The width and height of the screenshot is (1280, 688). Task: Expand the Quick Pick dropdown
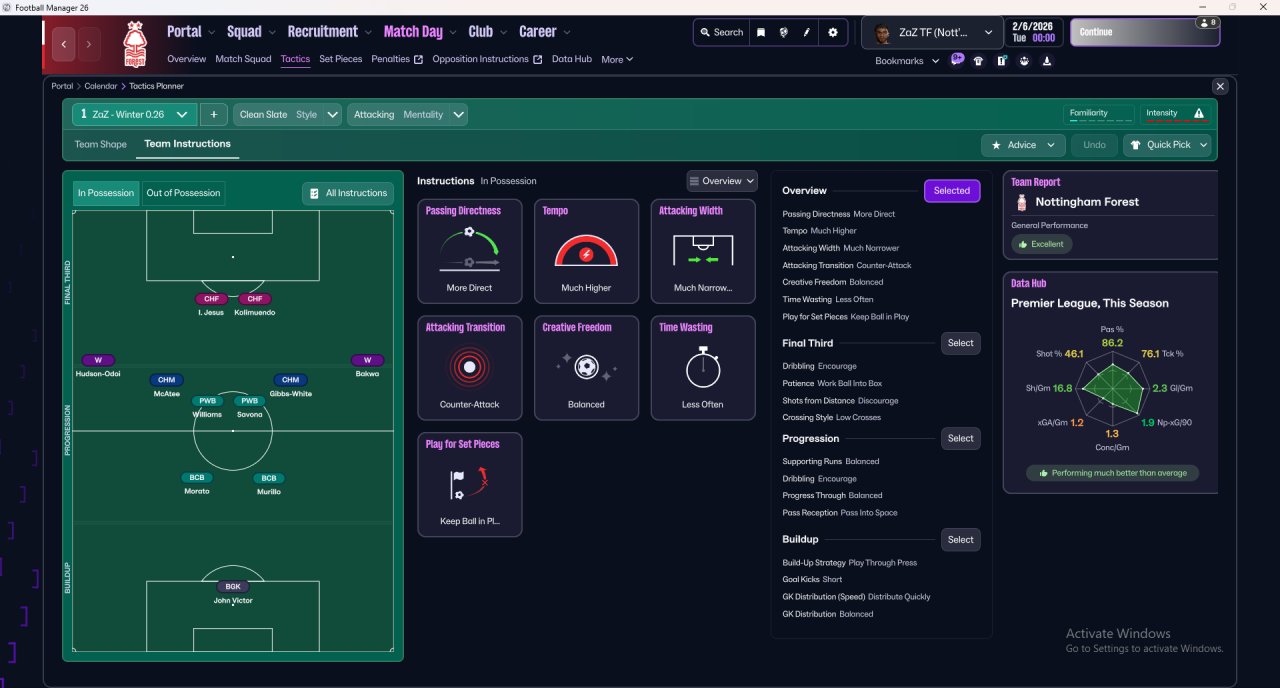tap(1167, 145)
